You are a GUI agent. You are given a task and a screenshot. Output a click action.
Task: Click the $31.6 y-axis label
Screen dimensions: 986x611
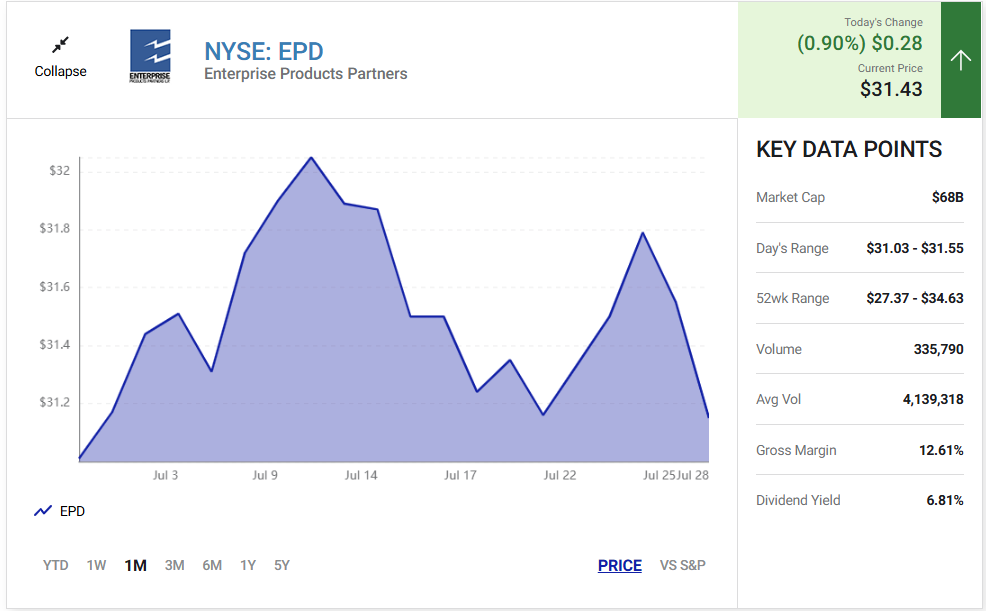point(55,287)
